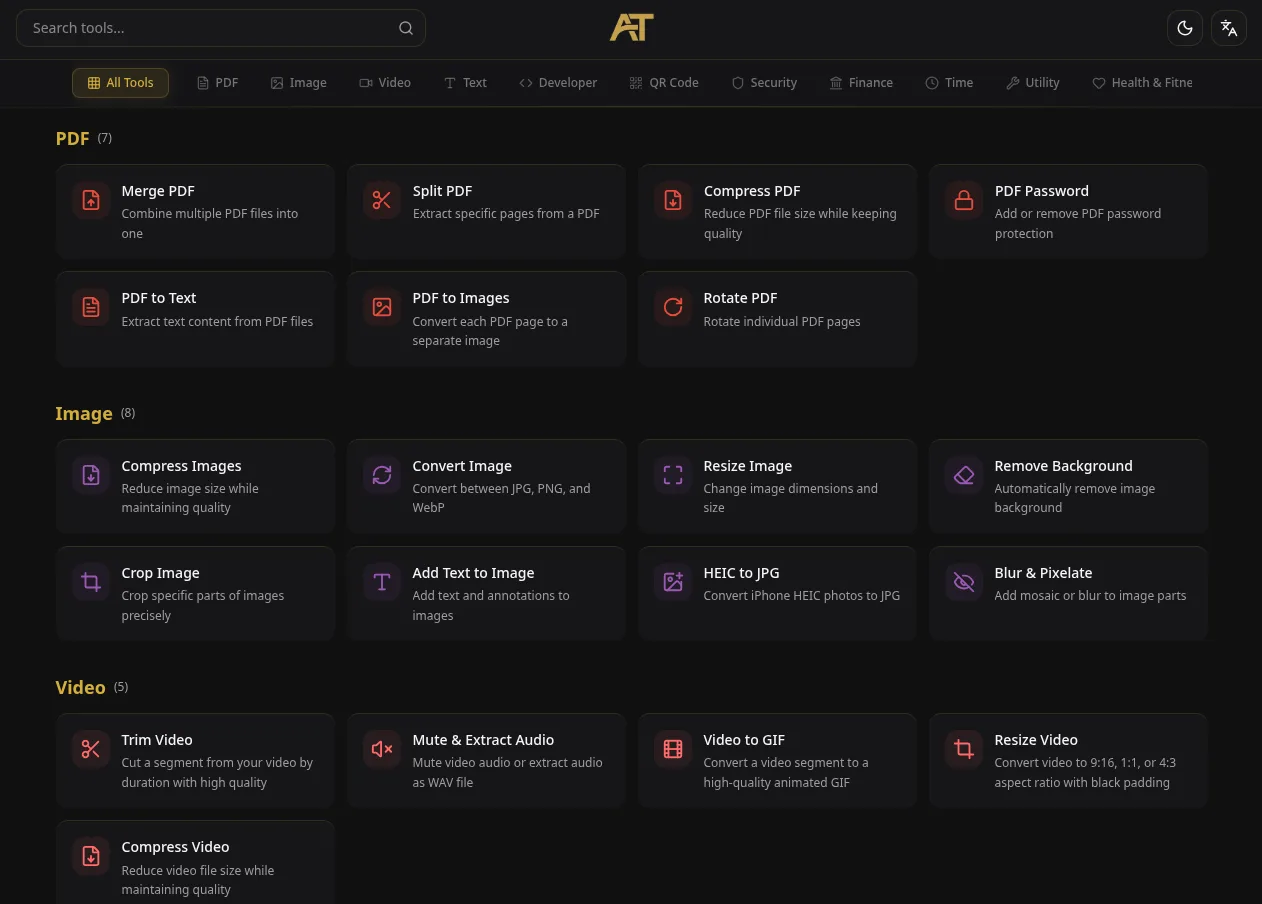Click the Add Text to Image T icon
This screenshot has width=1262, height=904.
pos(382,582)
